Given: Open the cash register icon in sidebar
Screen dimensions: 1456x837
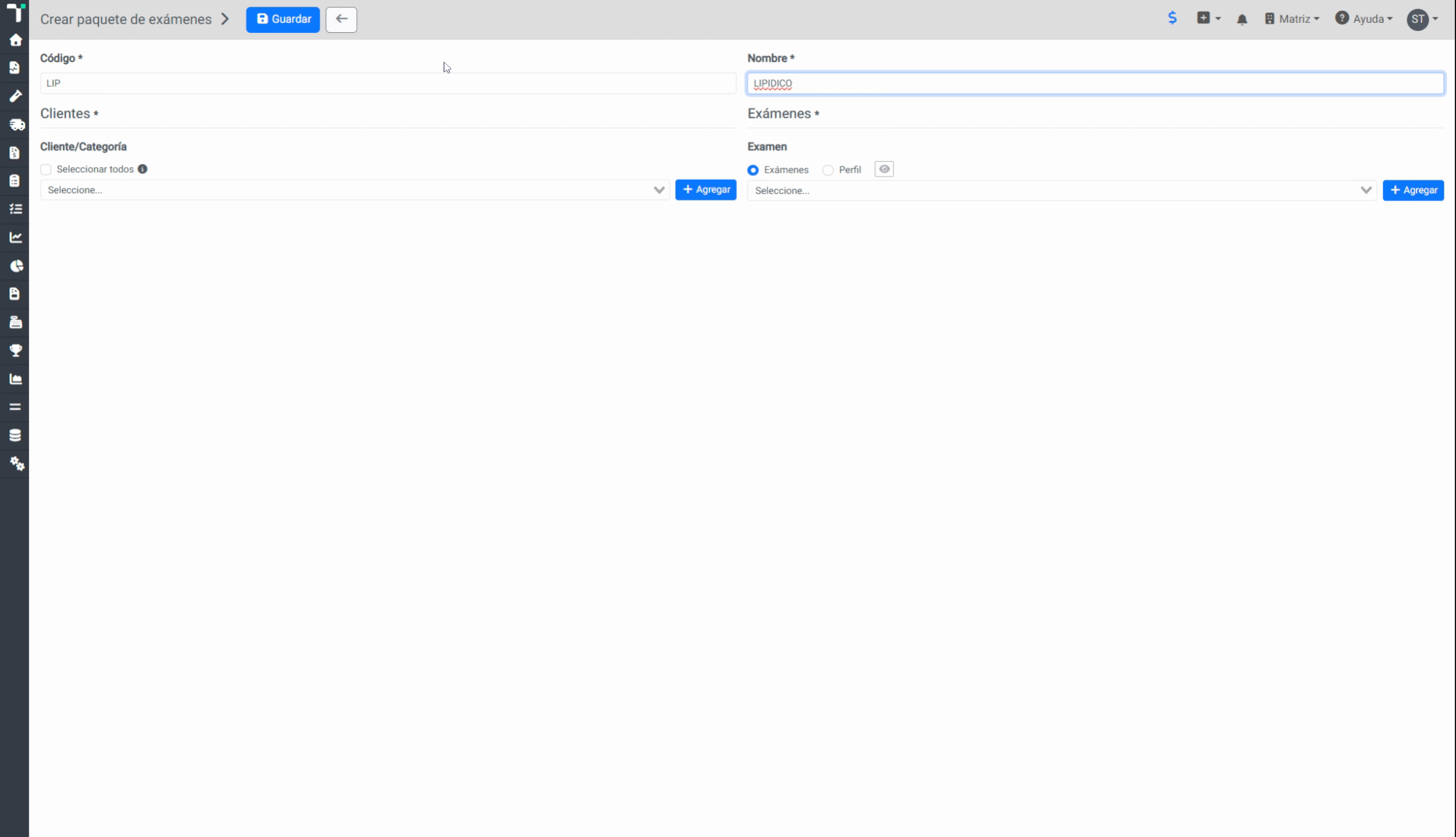Looking at the screenshot, I should click(x=15, y=322).
